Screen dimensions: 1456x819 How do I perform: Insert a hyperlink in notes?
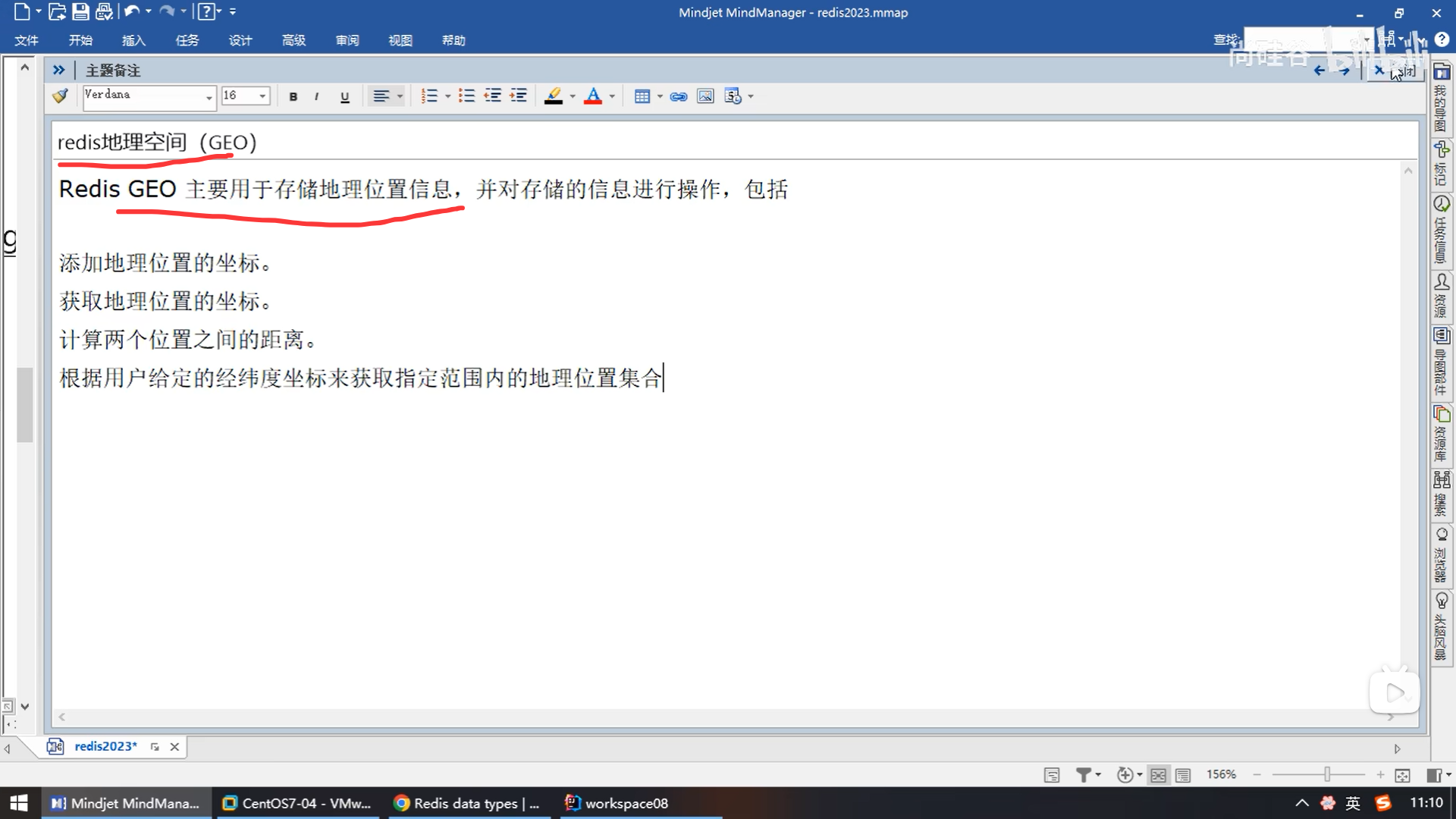(x=679, y=96)
